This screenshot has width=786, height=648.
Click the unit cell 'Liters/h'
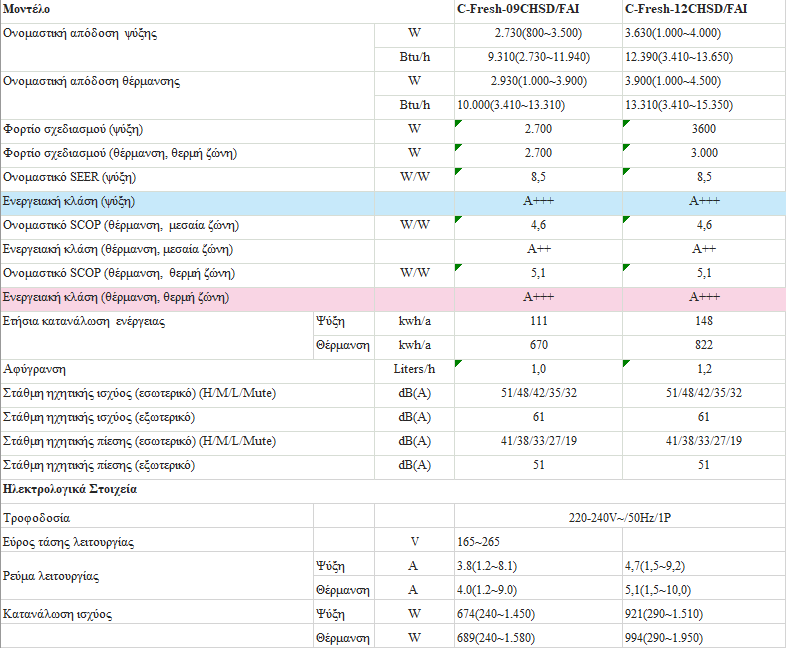pos(414,369)
